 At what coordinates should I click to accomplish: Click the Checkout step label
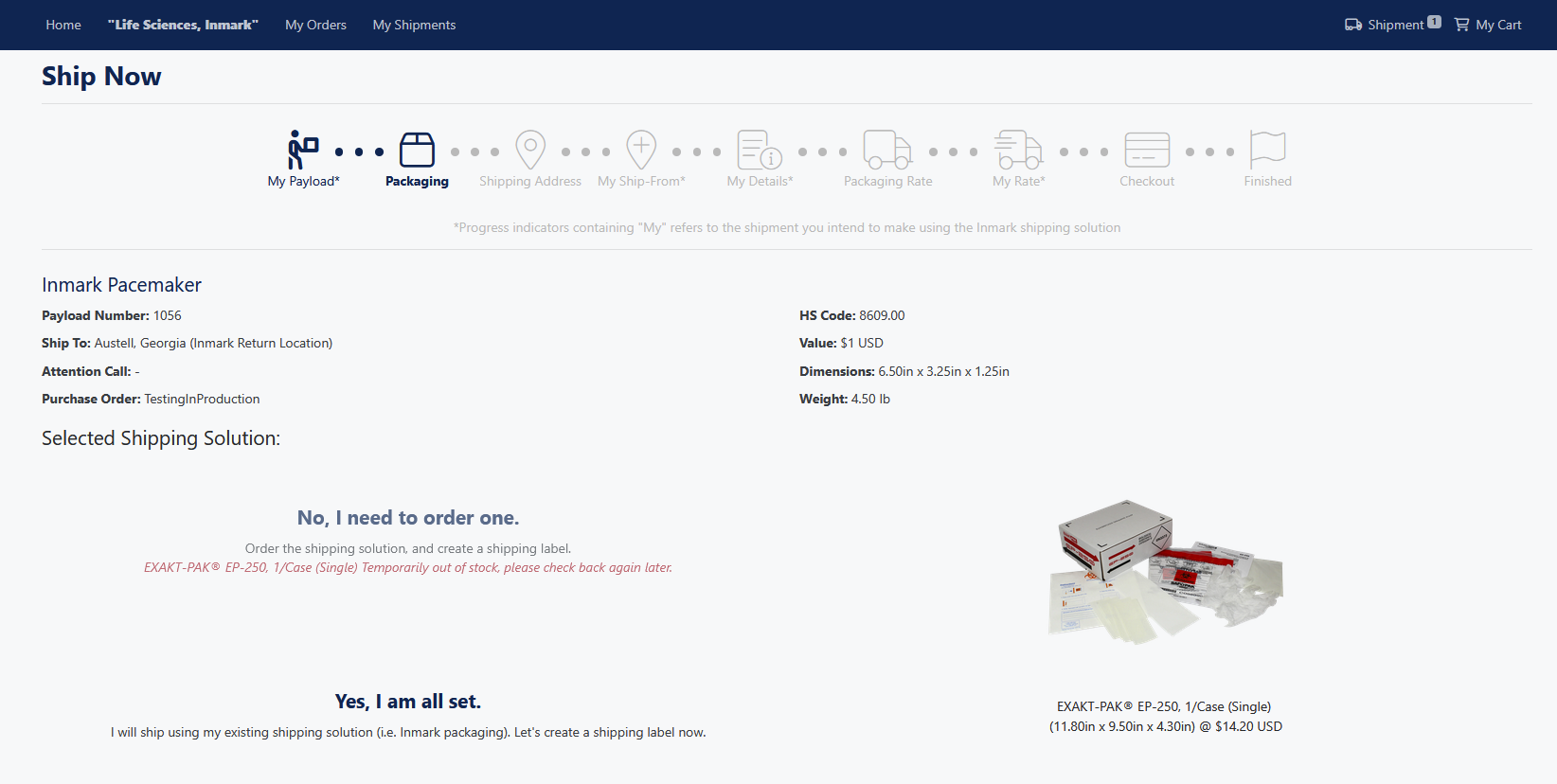point(1147,181)
